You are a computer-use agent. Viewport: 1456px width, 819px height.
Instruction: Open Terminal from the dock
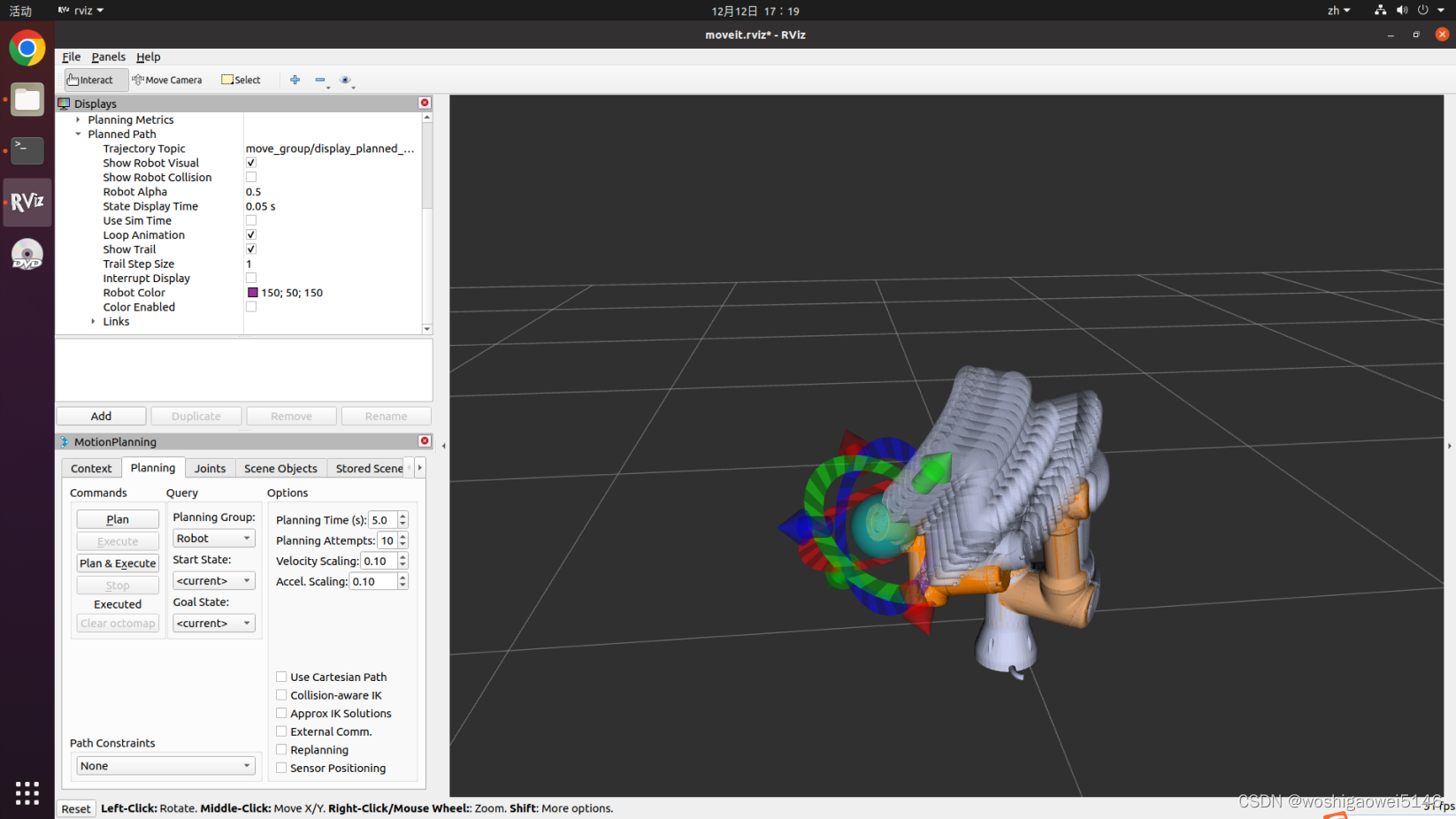point(27,149)
